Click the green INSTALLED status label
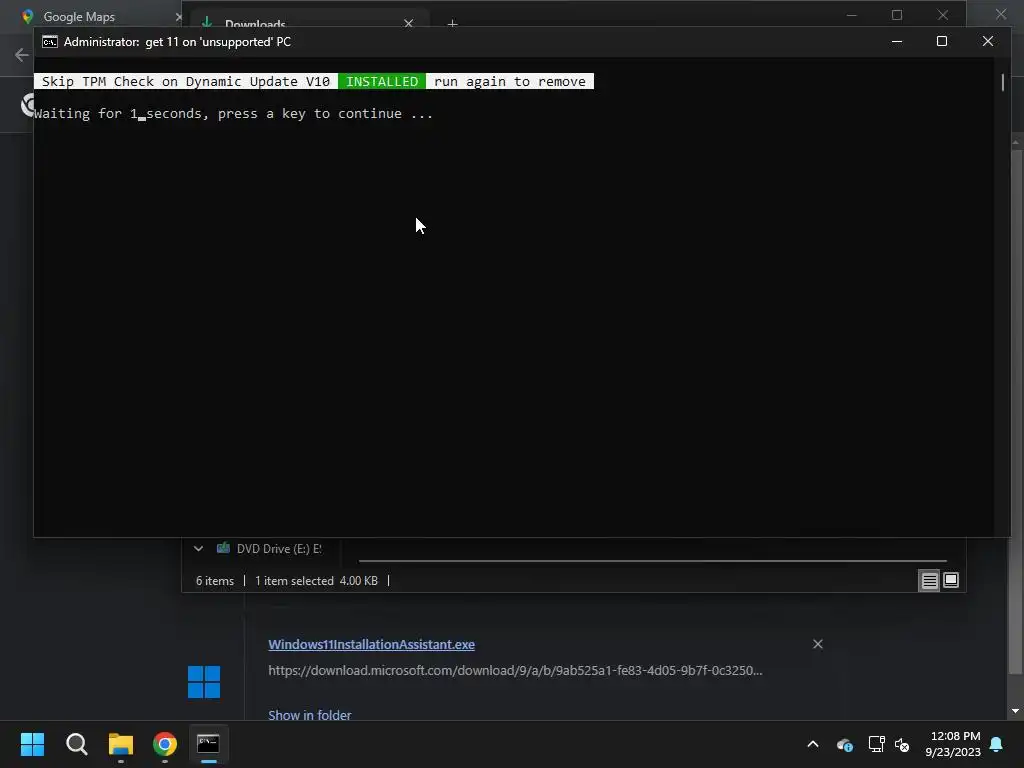This screenshot has width=1024, height=768. click(382, 82)
